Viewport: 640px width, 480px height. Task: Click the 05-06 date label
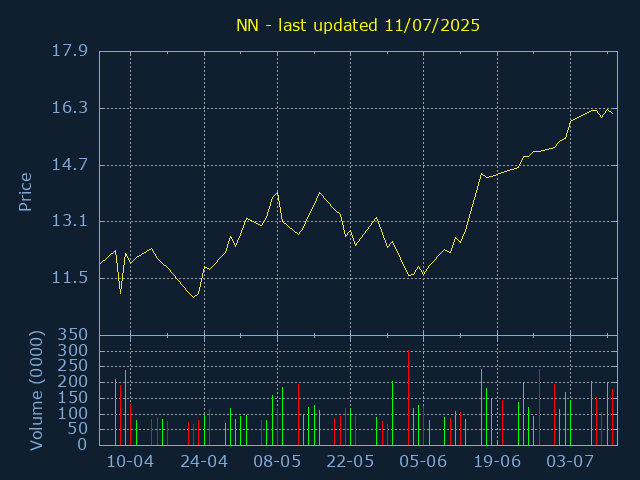tap(423, 462)
